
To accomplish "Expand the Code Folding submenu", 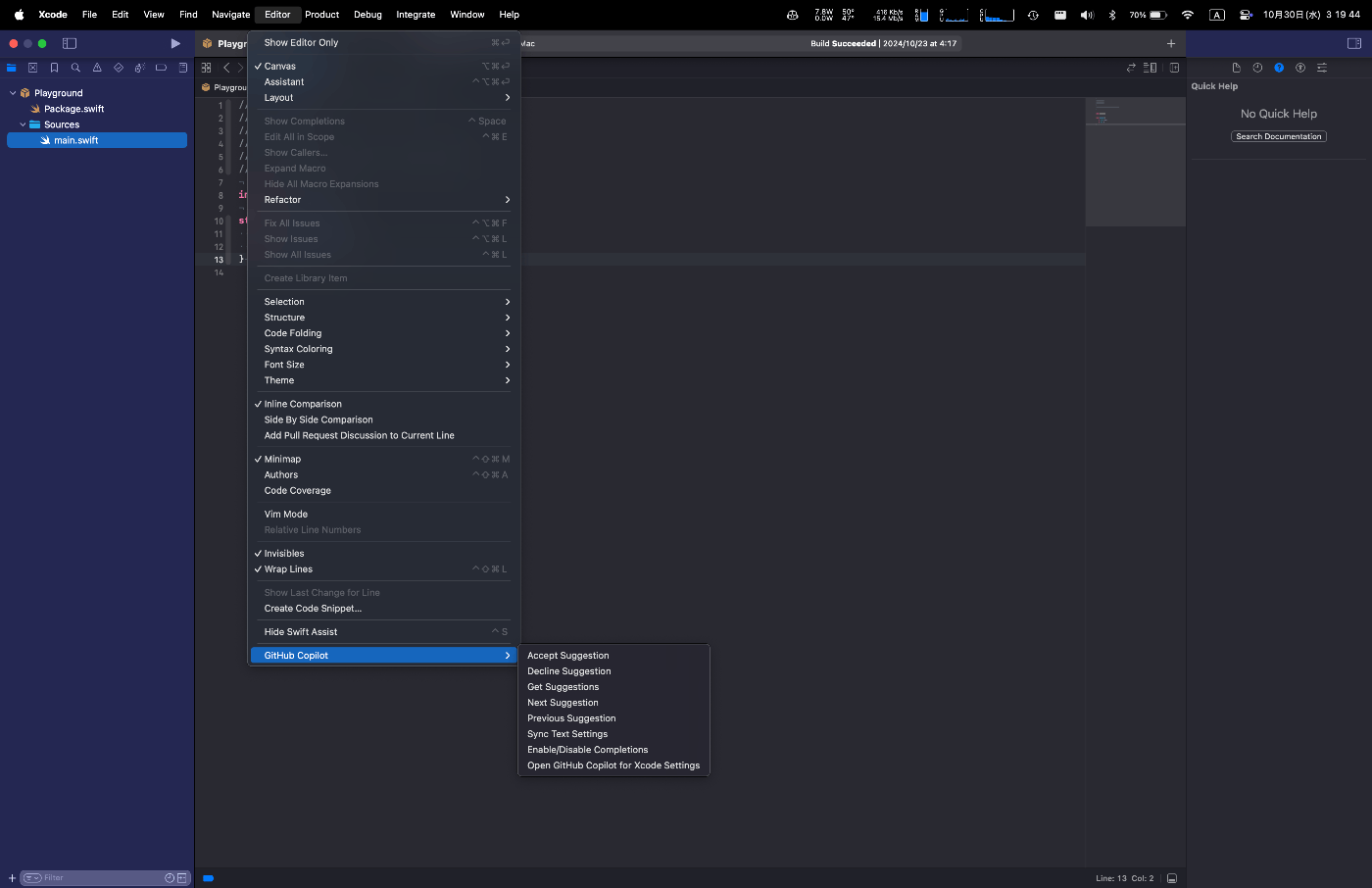I will [x=383, y=333].
